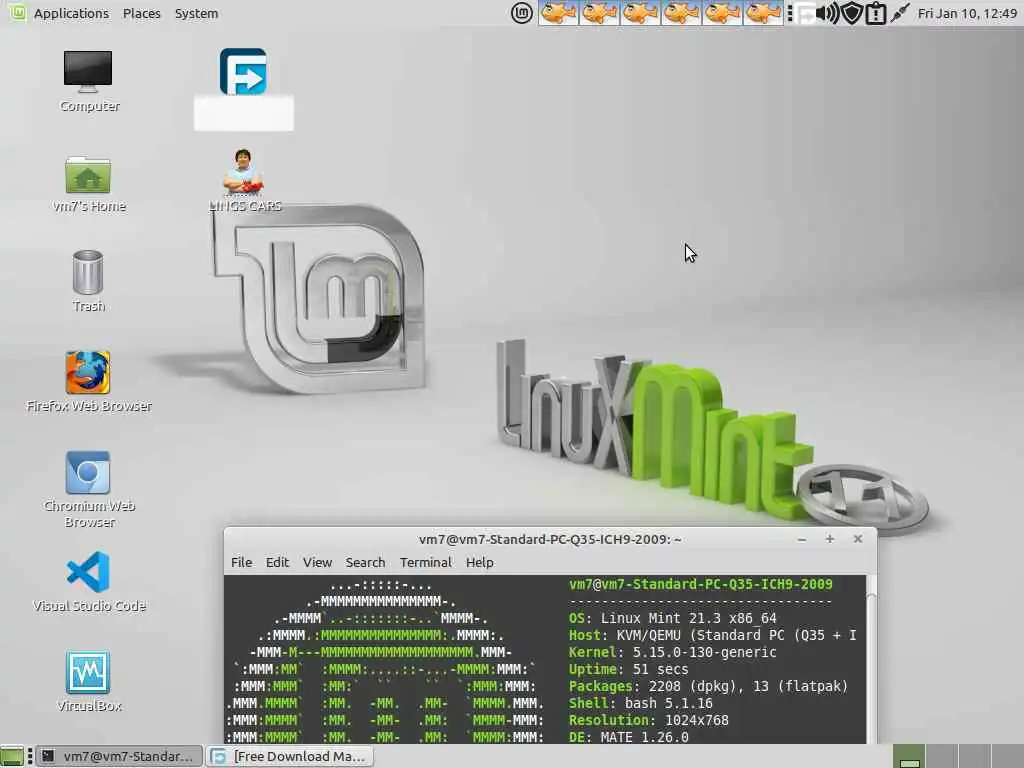Open the terminal View menu
Viewport: 1024px width, 768px height.
point(317,562)
